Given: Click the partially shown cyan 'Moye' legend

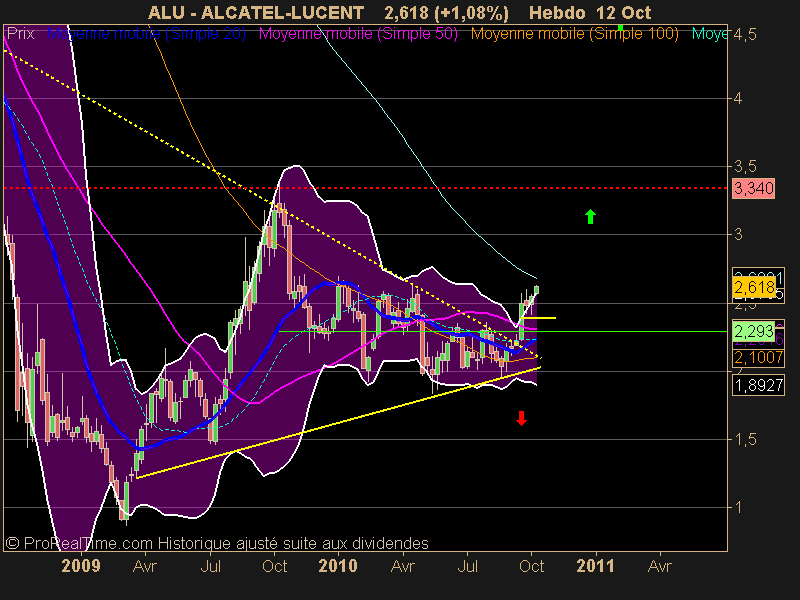Looking at the screenshot, I should pos(710,34).
